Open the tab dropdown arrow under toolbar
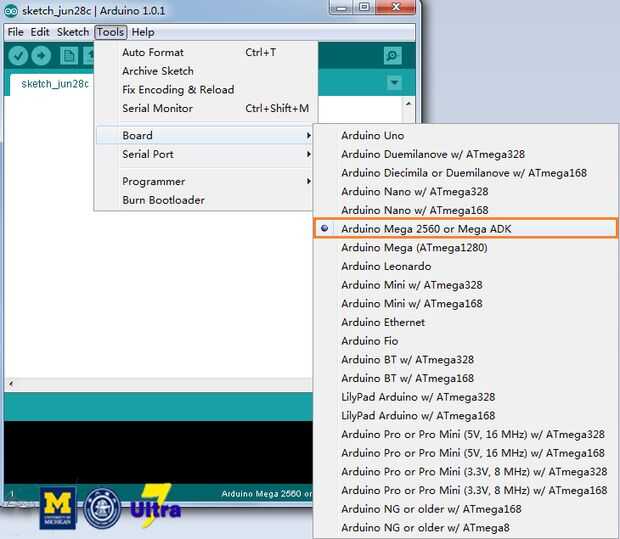 pos(394,83)
